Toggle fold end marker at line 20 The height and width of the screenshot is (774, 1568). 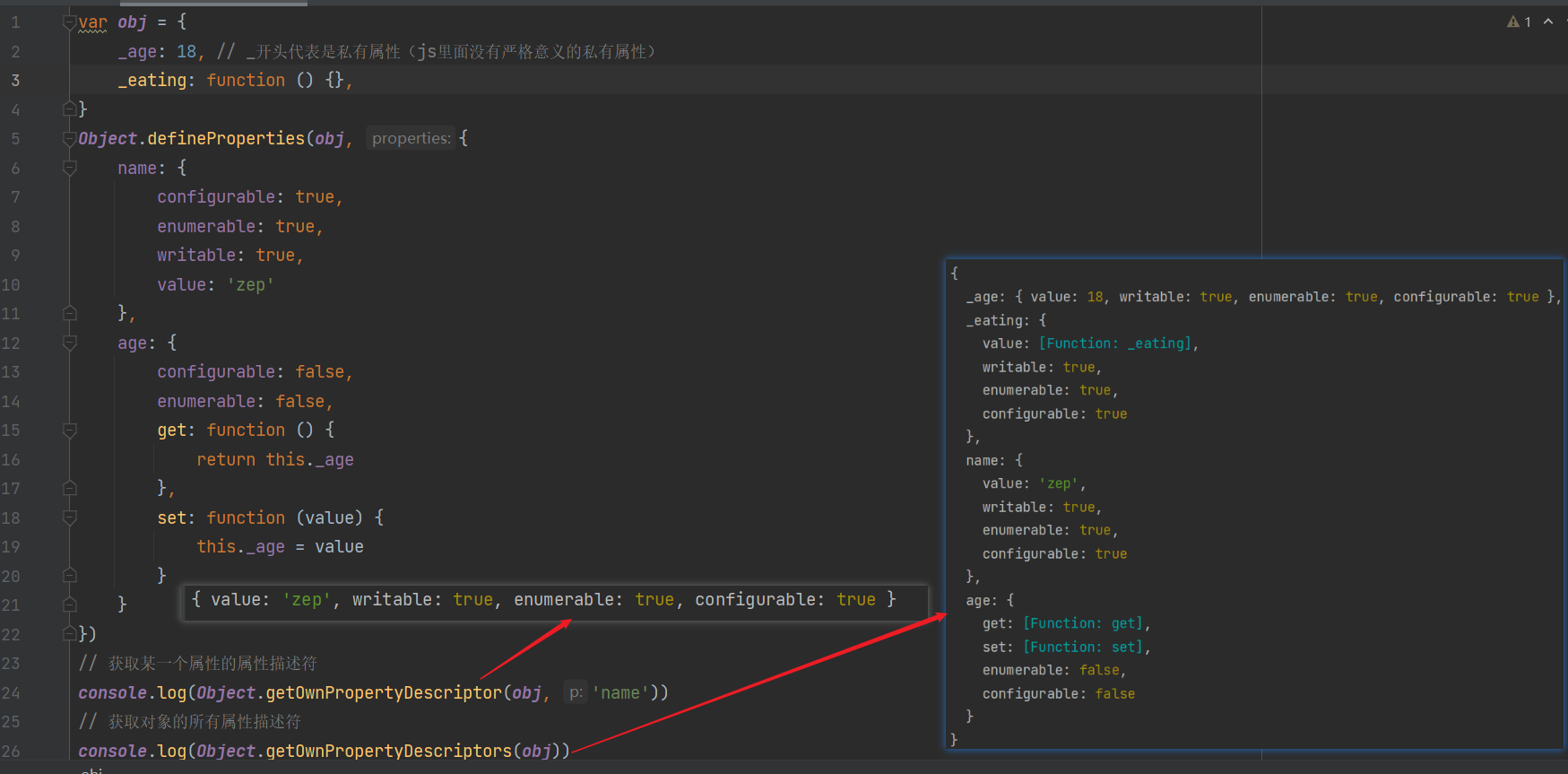coord(70,576)
